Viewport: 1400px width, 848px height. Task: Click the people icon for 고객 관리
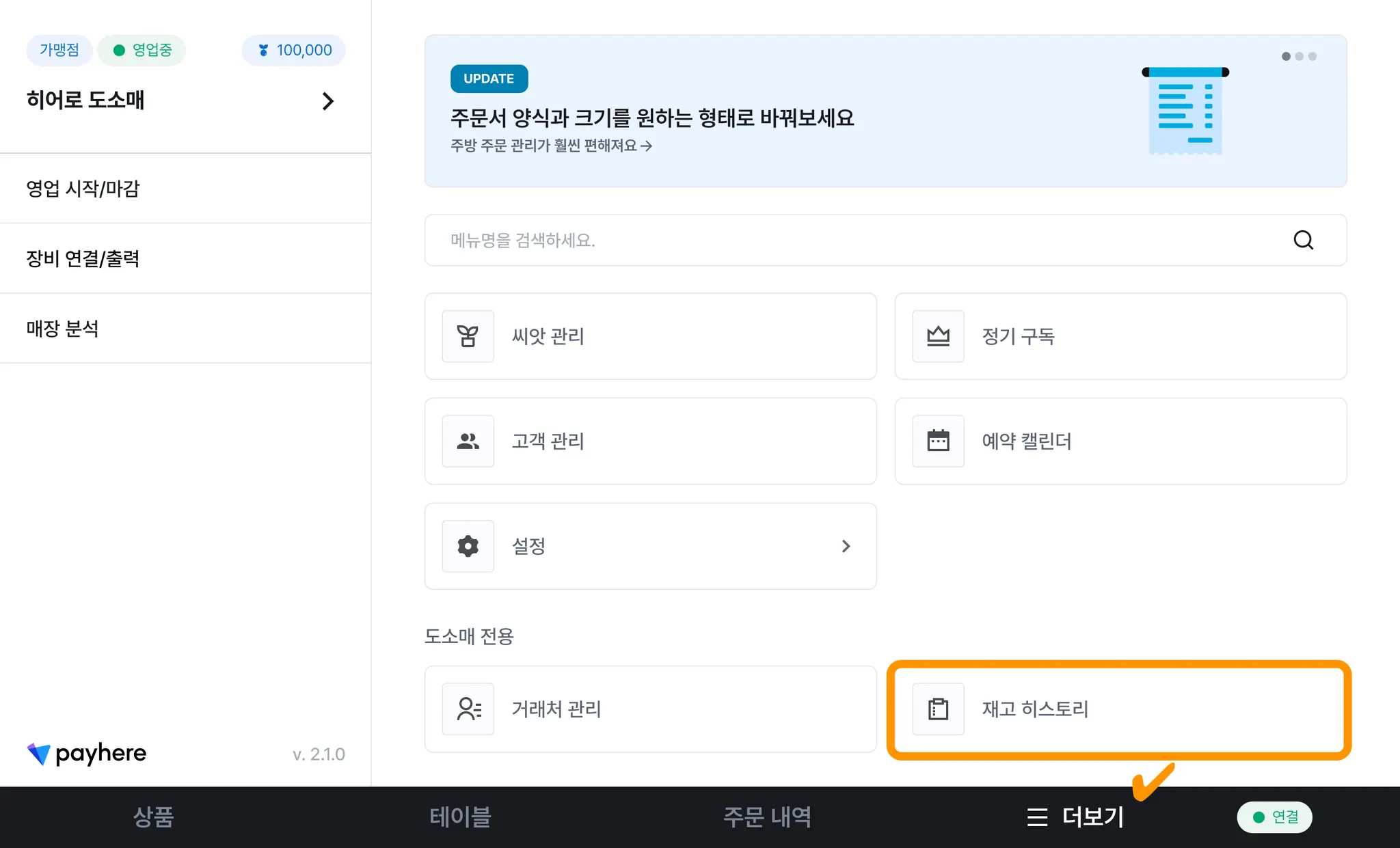[468, 441]
